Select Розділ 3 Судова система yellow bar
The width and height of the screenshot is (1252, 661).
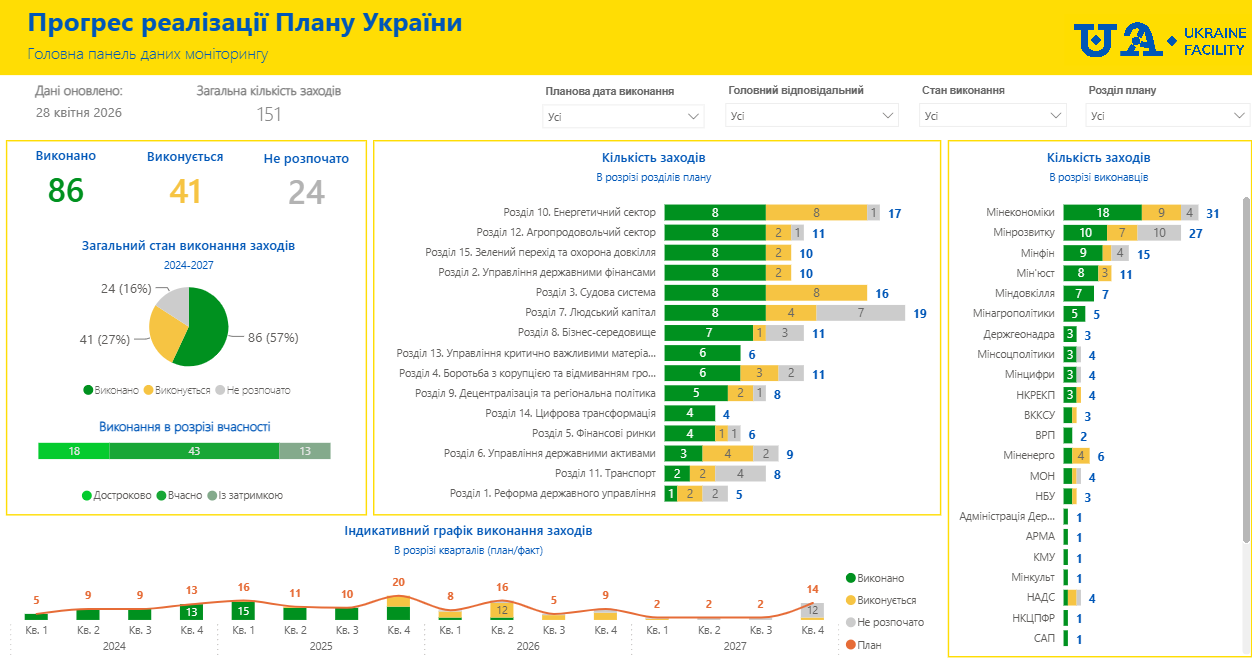816,293
